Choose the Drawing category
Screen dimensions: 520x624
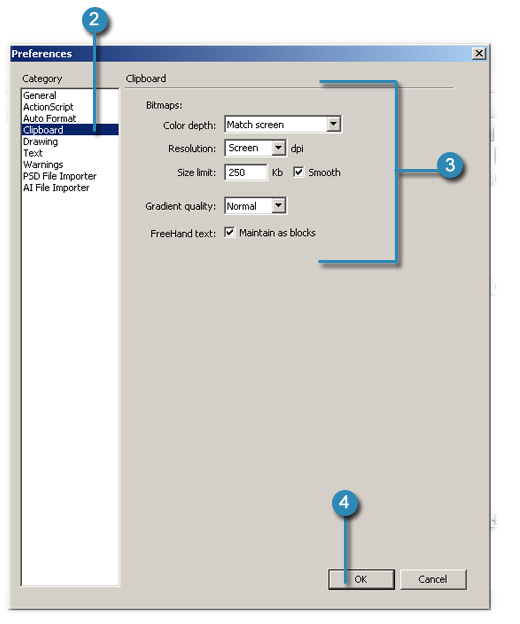click(x=41, y=142)
